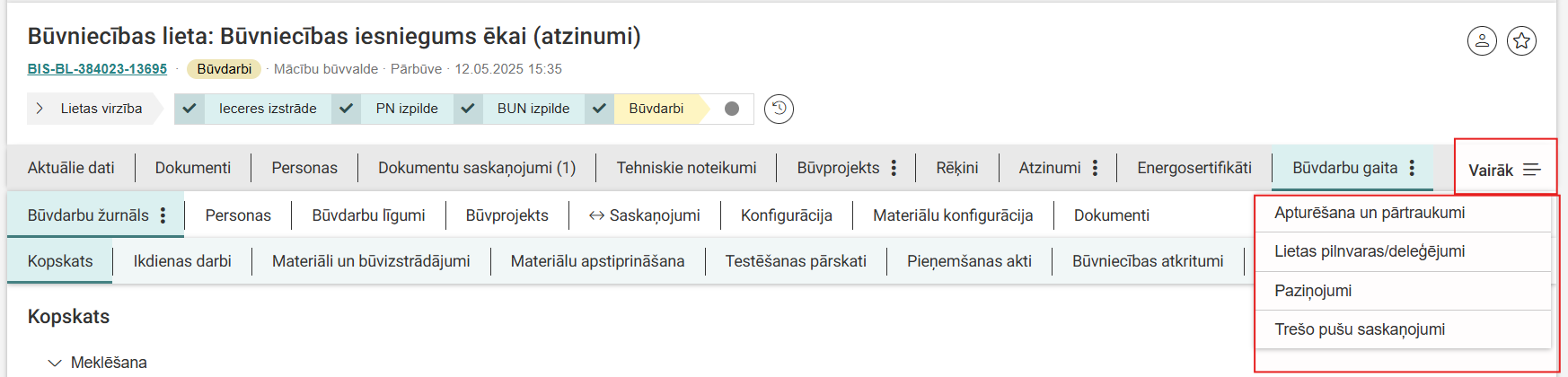
Task: Open the Ikdienas darbi tab
Action: pos(182,261)
